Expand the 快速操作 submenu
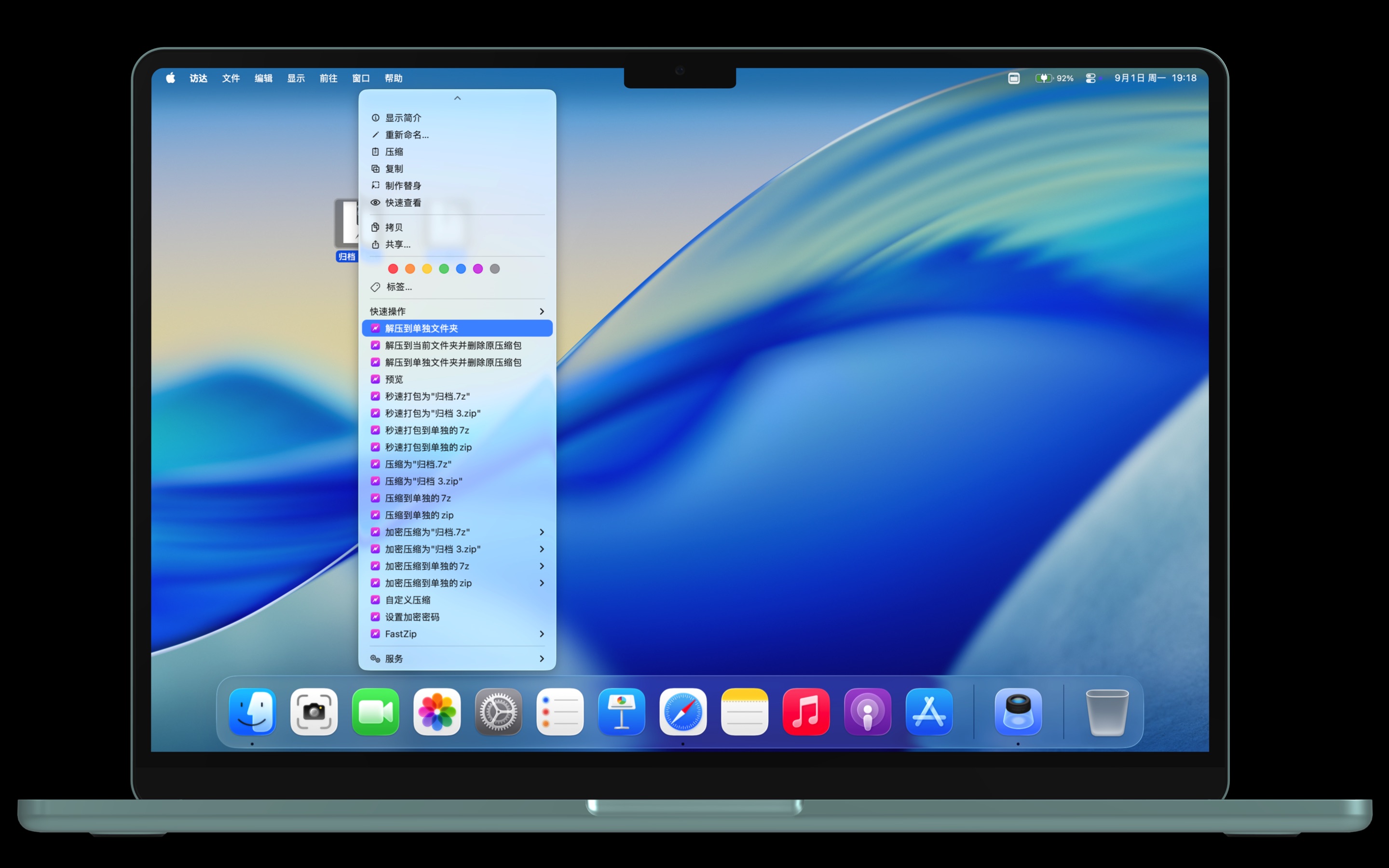Image resolution: width=1389 pixels, height=868 pixels. click(x=457, y=311)
